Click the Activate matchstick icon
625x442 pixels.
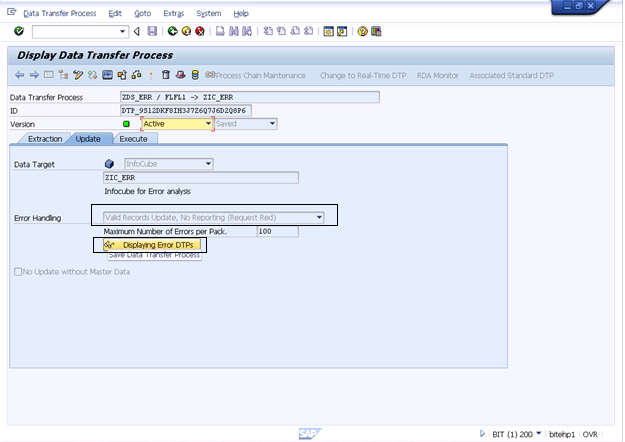tap(151, 75)
